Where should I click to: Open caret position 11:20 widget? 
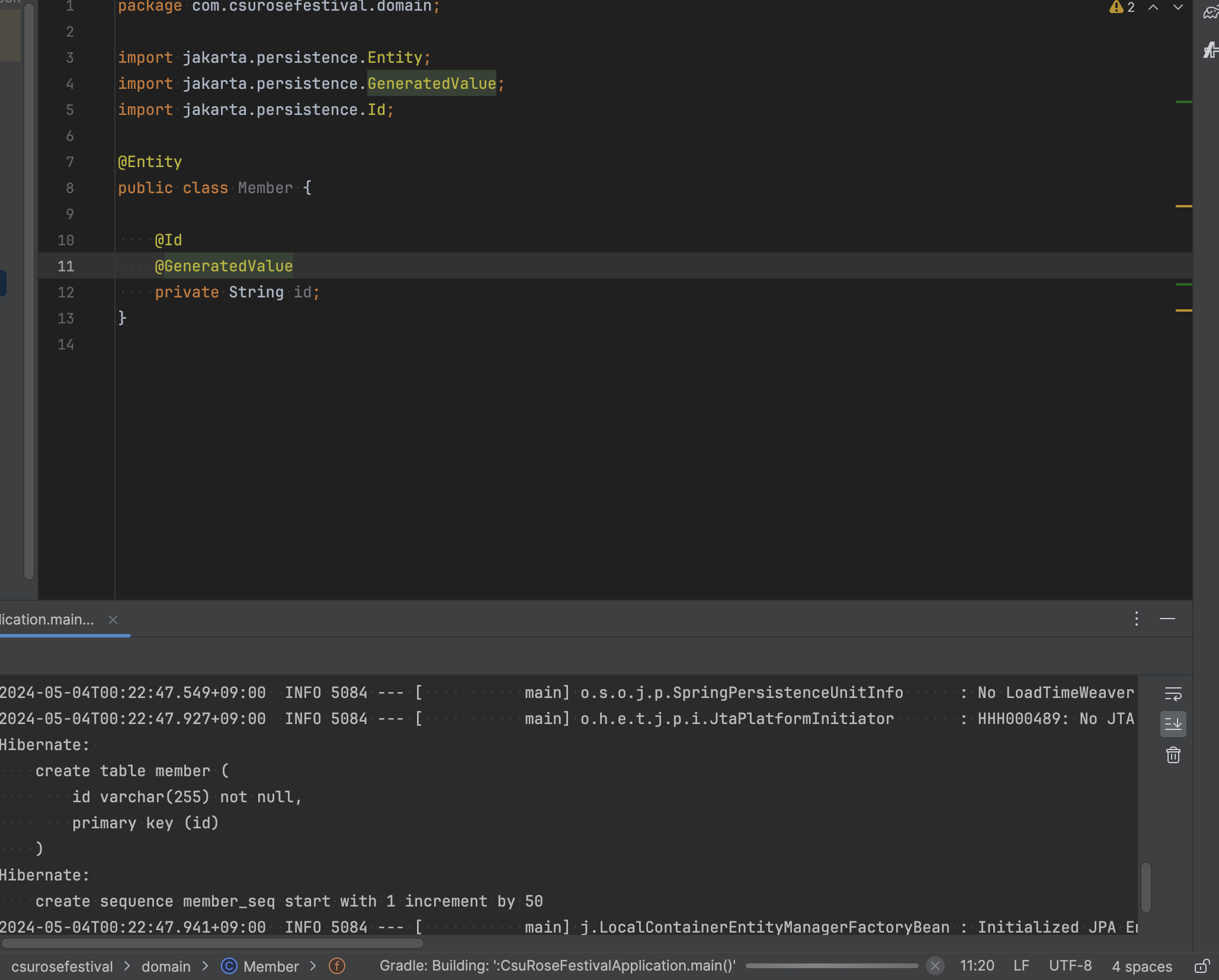(977, 966)
